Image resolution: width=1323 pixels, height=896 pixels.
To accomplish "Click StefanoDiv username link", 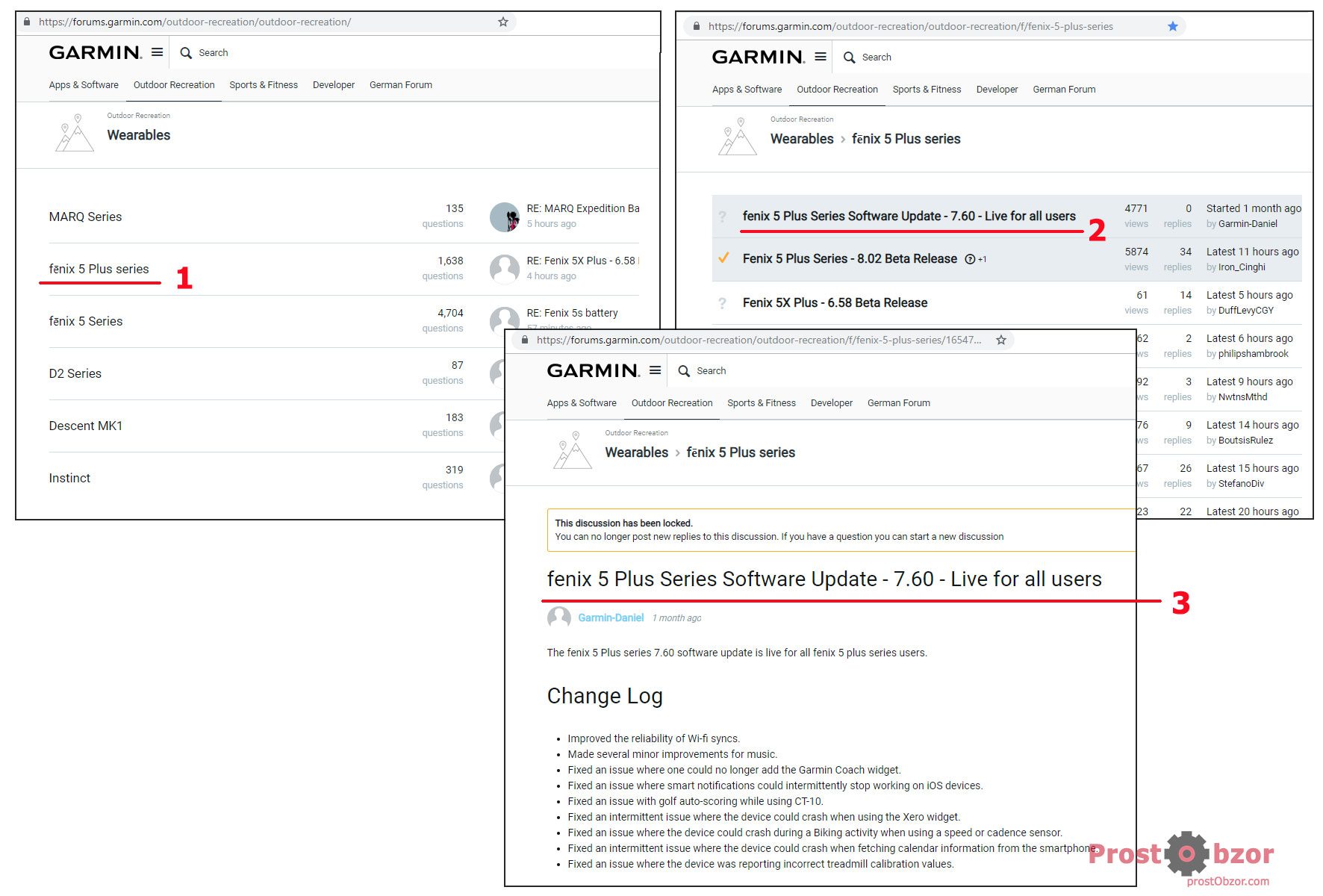I will [x=1241, y=484].
